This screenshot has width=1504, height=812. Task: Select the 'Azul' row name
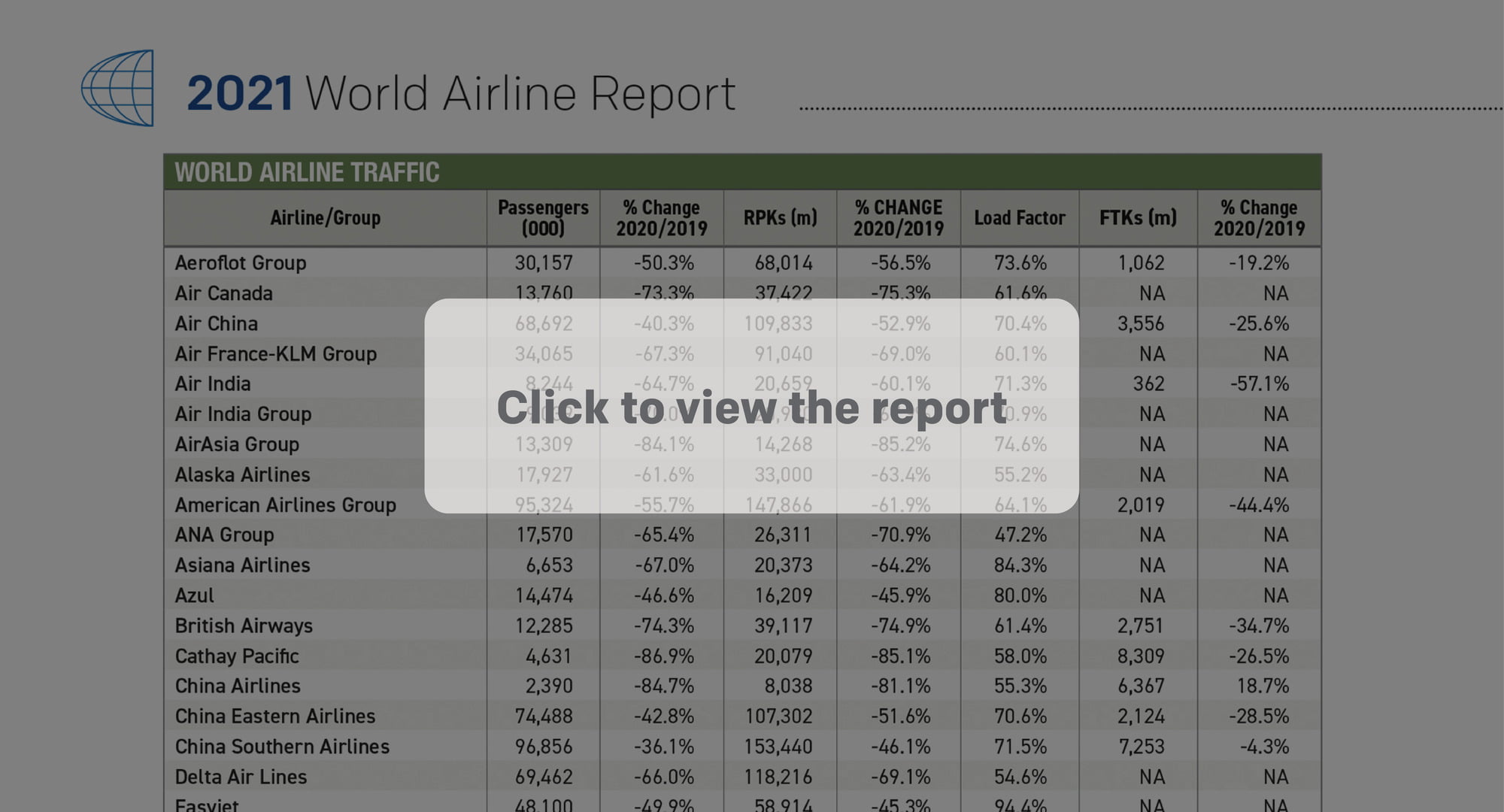coord(194,595)
